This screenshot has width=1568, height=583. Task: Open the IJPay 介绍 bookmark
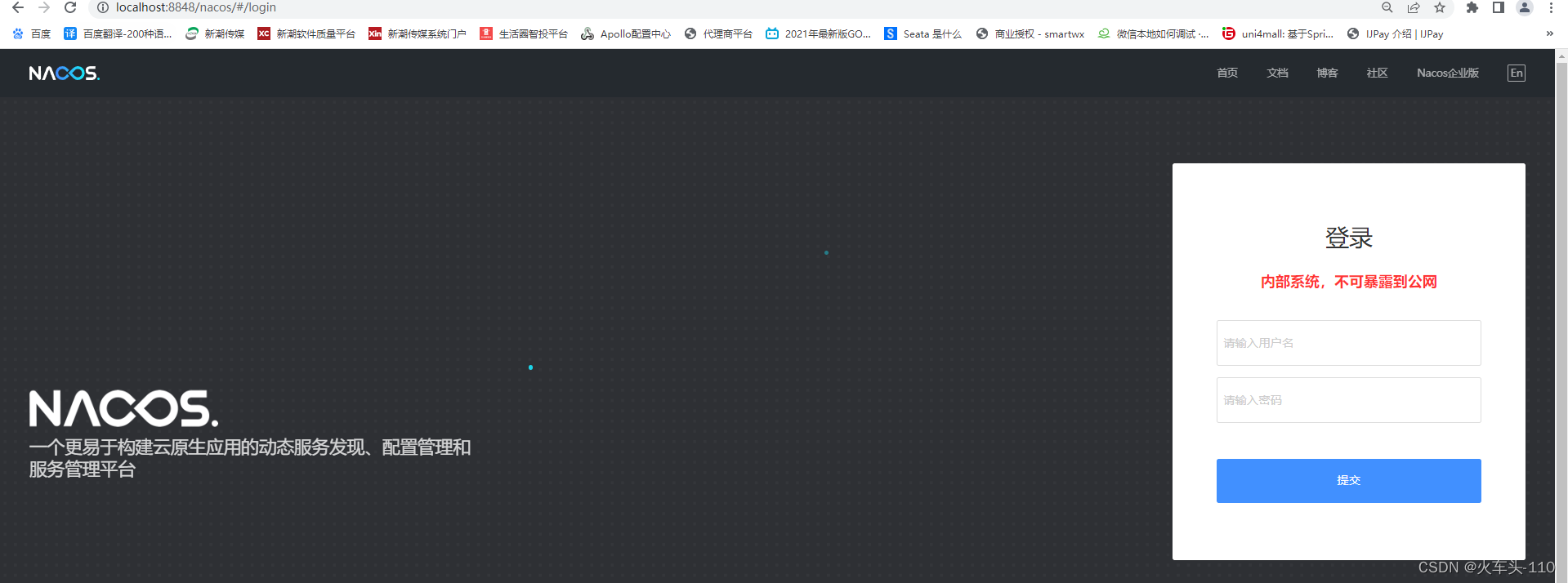click(1396, 33)
